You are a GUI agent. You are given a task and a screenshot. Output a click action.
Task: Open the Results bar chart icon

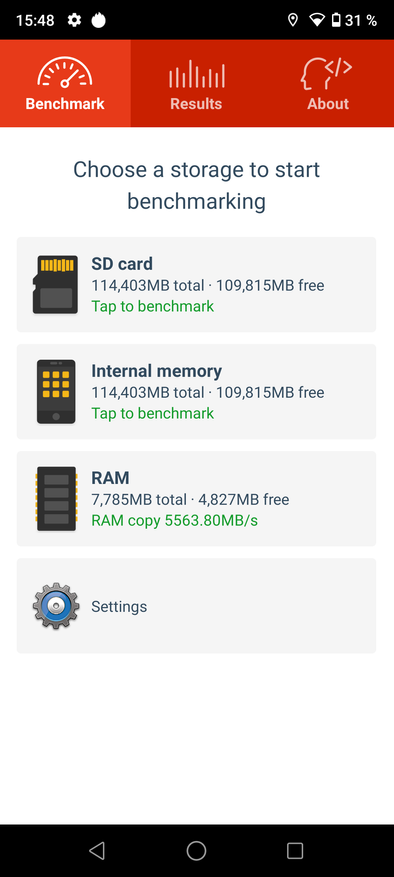click(x=196, y=74)
